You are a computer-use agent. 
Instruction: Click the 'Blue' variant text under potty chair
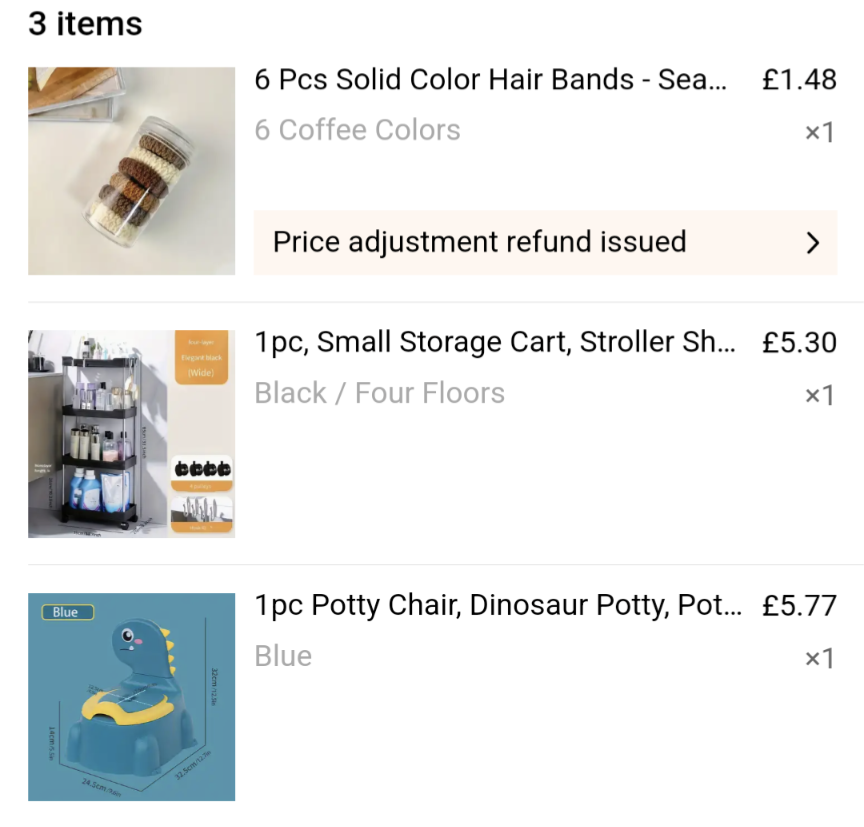click(283, 656)
